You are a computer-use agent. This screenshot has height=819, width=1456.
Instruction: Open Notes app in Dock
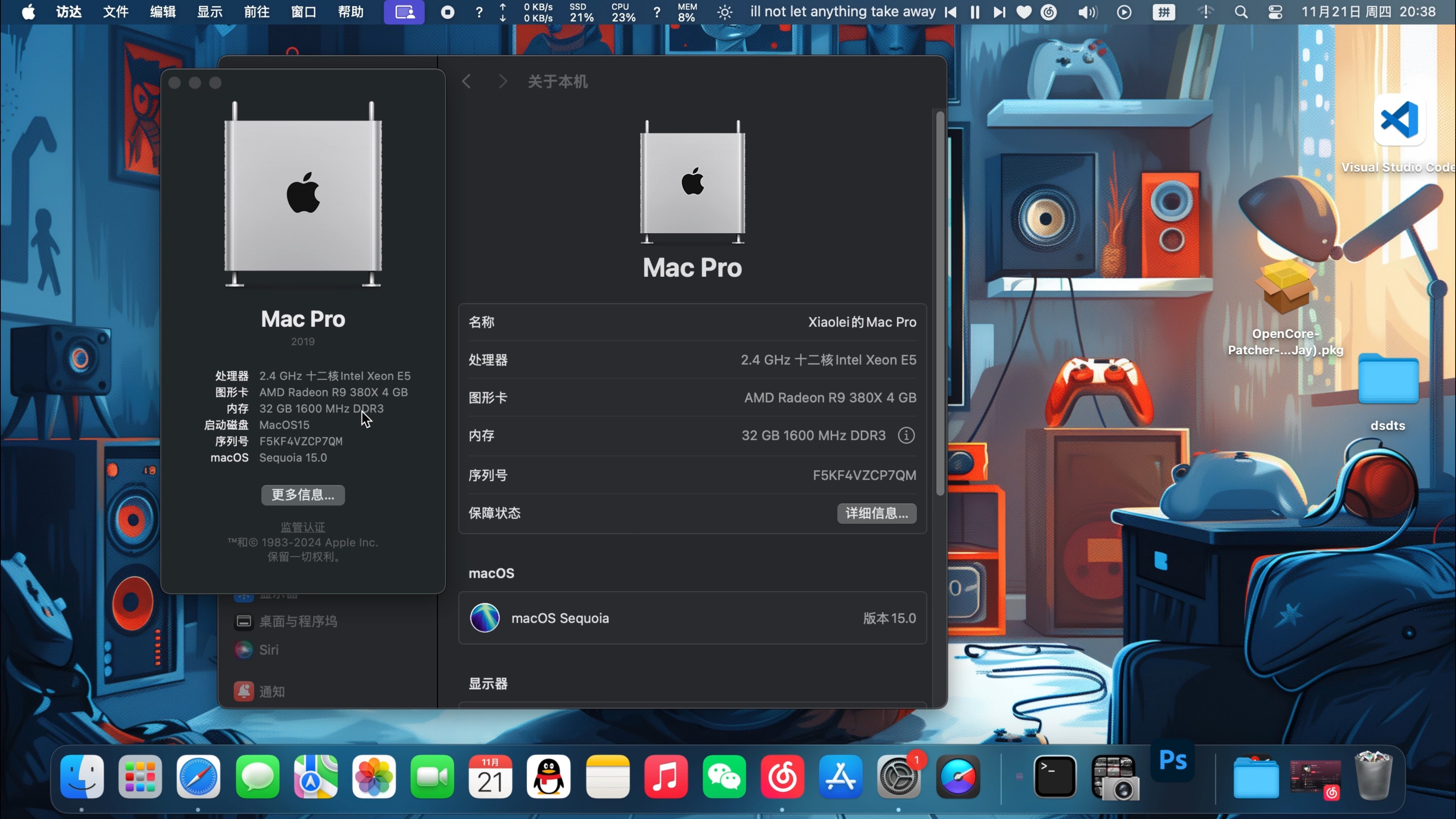tap(607, 777)
